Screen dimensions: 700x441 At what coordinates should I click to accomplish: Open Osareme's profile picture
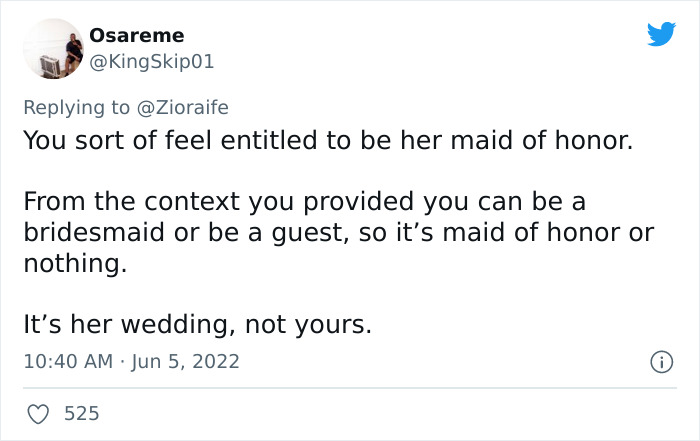(x=50, y=48)
